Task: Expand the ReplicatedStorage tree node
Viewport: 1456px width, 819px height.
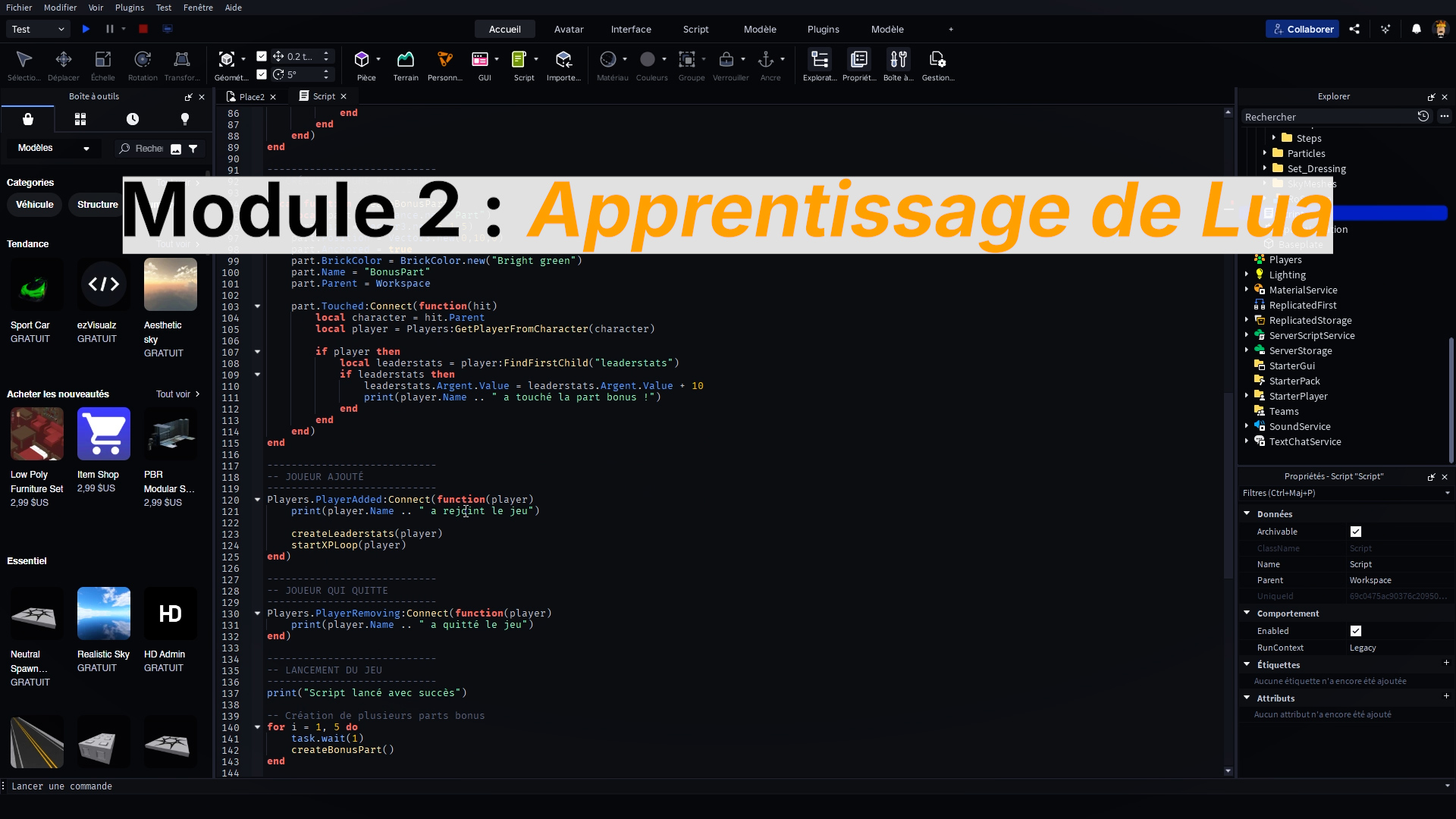Action: (x=1247, y=320)
